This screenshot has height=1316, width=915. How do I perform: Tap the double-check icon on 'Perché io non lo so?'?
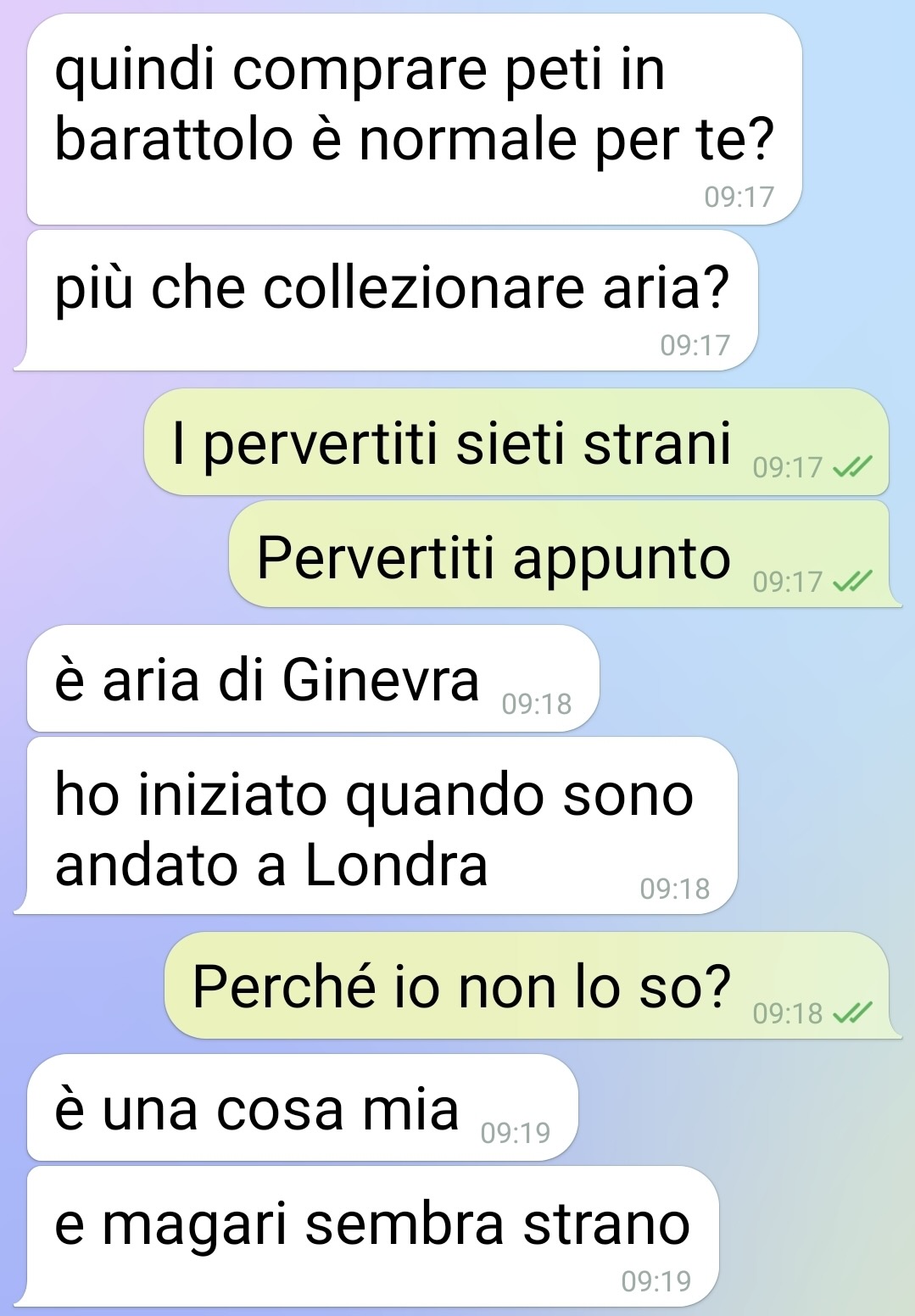[852, 1012]
